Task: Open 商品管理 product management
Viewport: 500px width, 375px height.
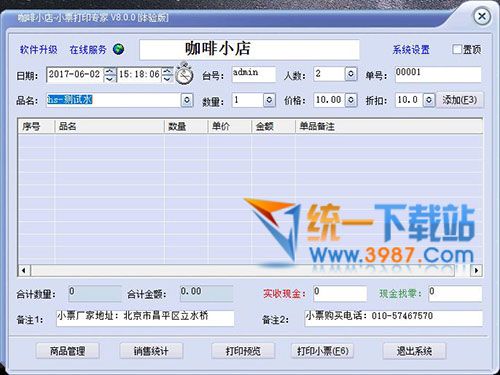Action: (x=67, y=351)
